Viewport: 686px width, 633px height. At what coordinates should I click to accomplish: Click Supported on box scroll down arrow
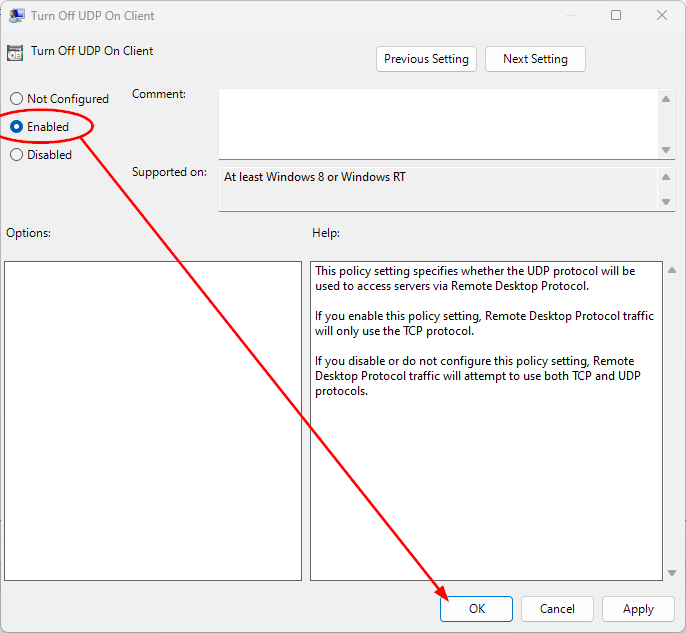667,202
